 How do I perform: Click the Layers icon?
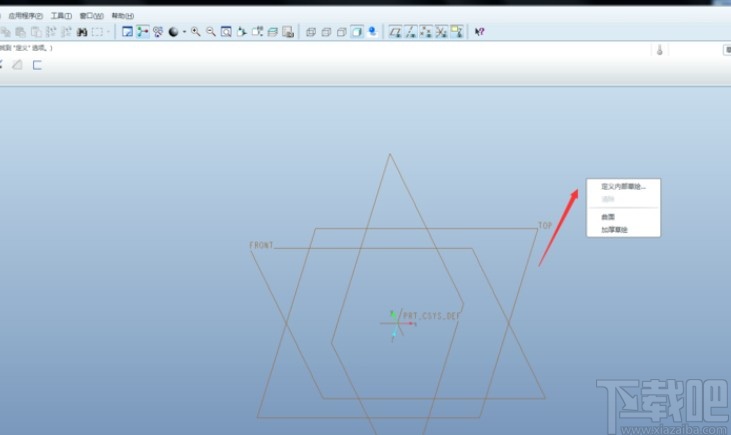273,32
